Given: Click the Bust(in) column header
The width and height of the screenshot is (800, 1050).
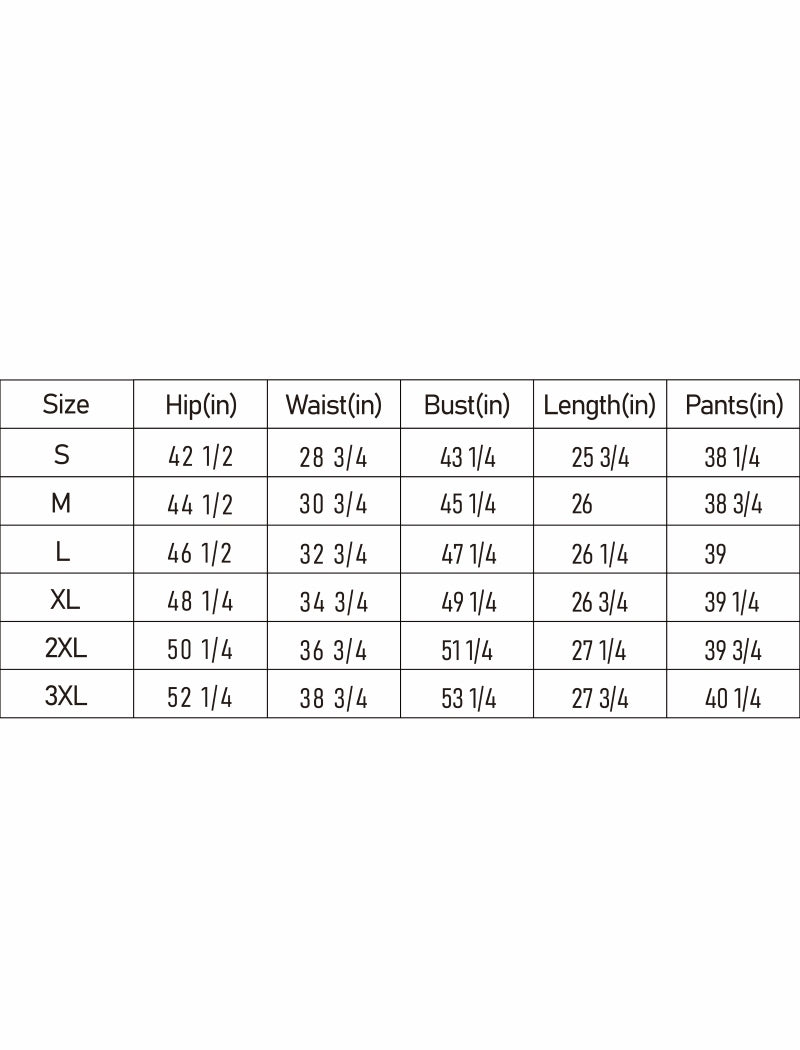Looking at the screenshot, I should (x=467, y=405).
